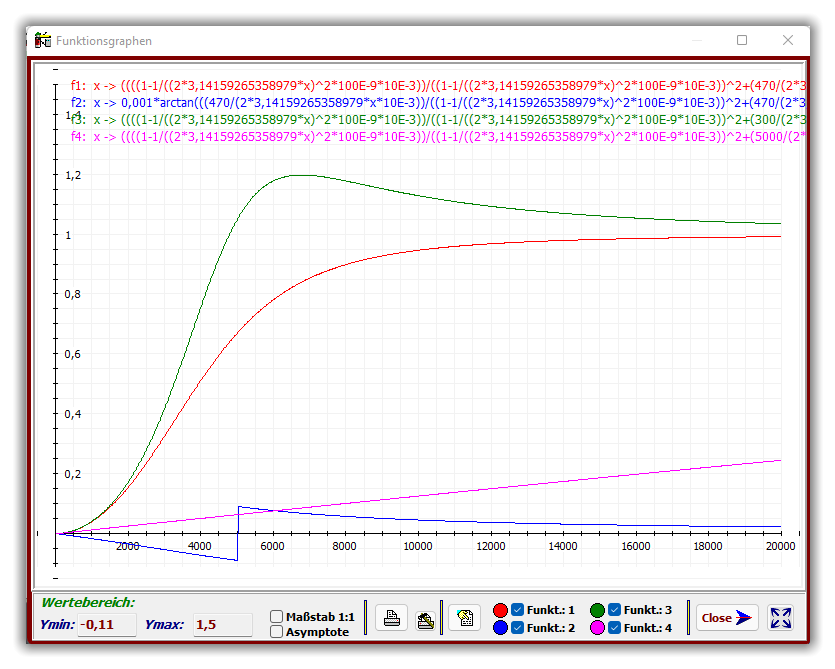
Task: Enable the Asymptote checkbox
Action: pyautogui.click(x=277, y=632)
